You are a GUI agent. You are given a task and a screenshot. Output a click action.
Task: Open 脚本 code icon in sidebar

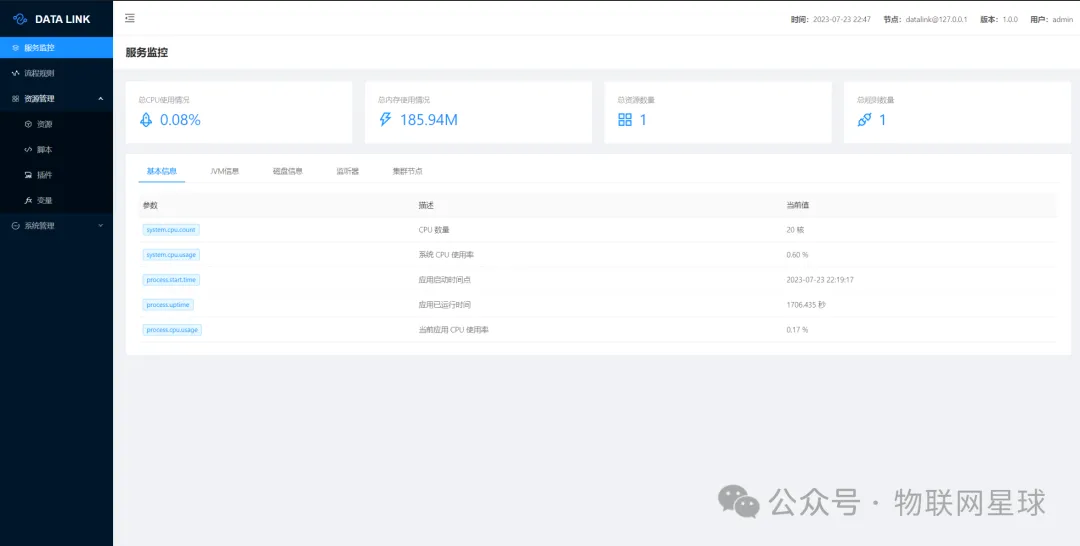[x=28, y=149]
